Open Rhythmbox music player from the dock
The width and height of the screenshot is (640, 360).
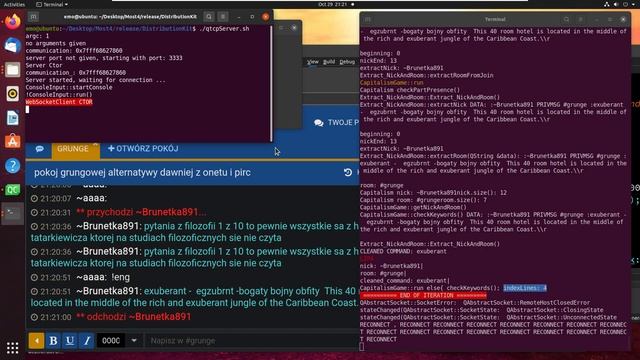click(x=13, y=93)
